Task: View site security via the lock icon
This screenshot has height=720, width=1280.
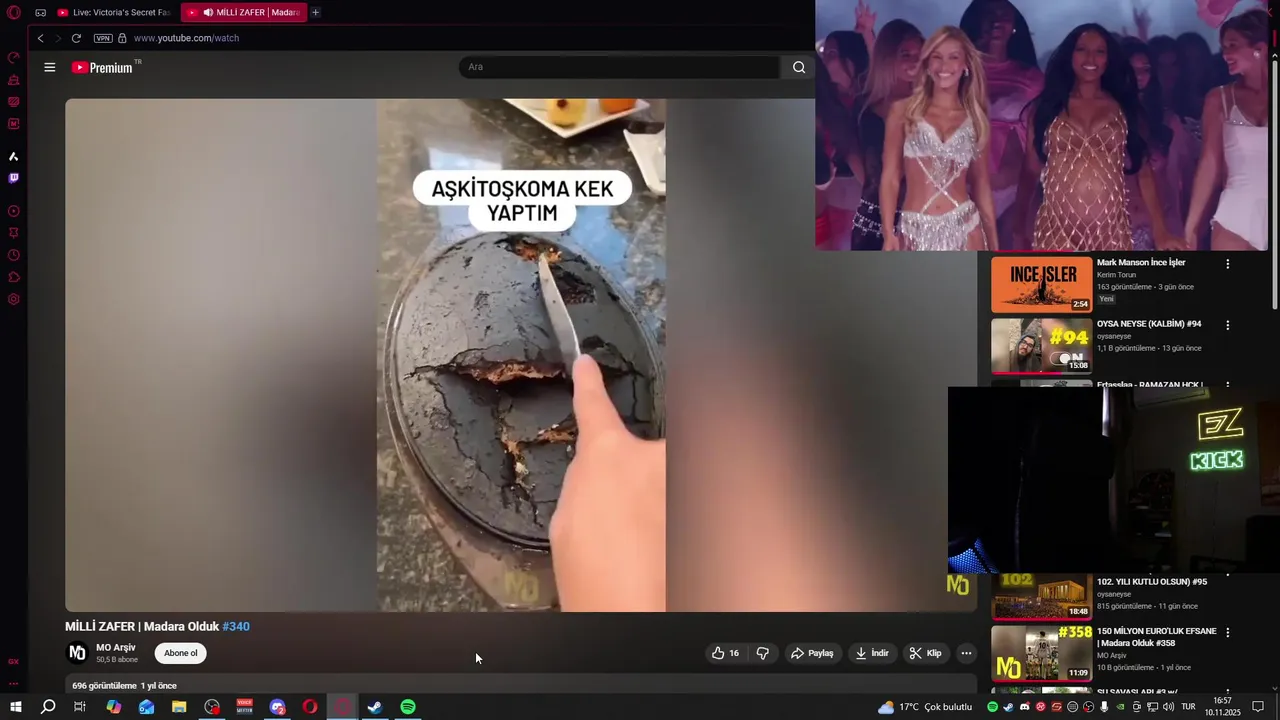Action: click(122, 38)
